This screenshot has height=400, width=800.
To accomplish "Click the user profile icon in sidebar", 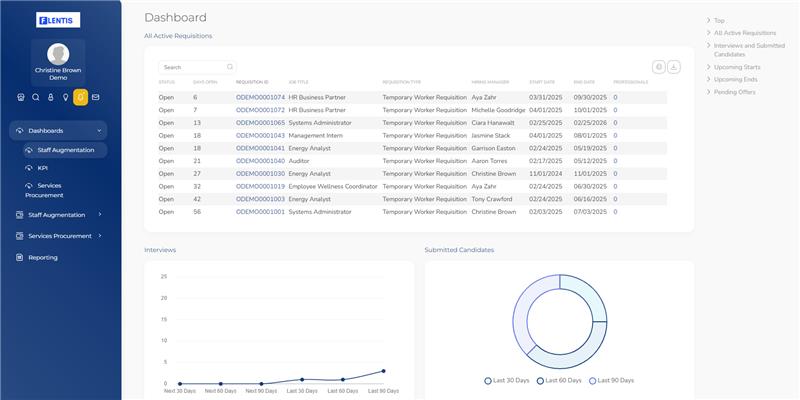I will coord(51,97).
